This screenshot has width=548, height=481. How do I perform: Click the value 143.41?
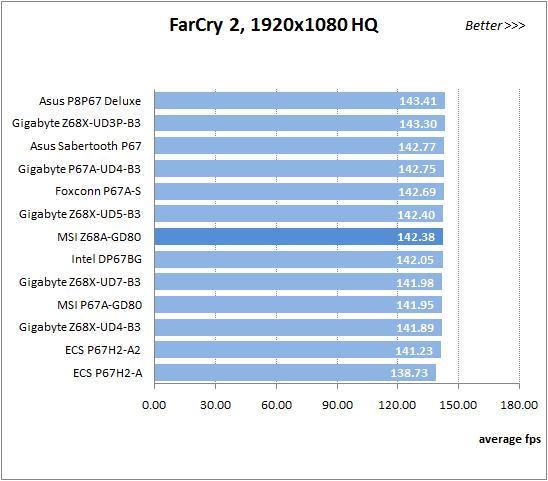[418, 101]
